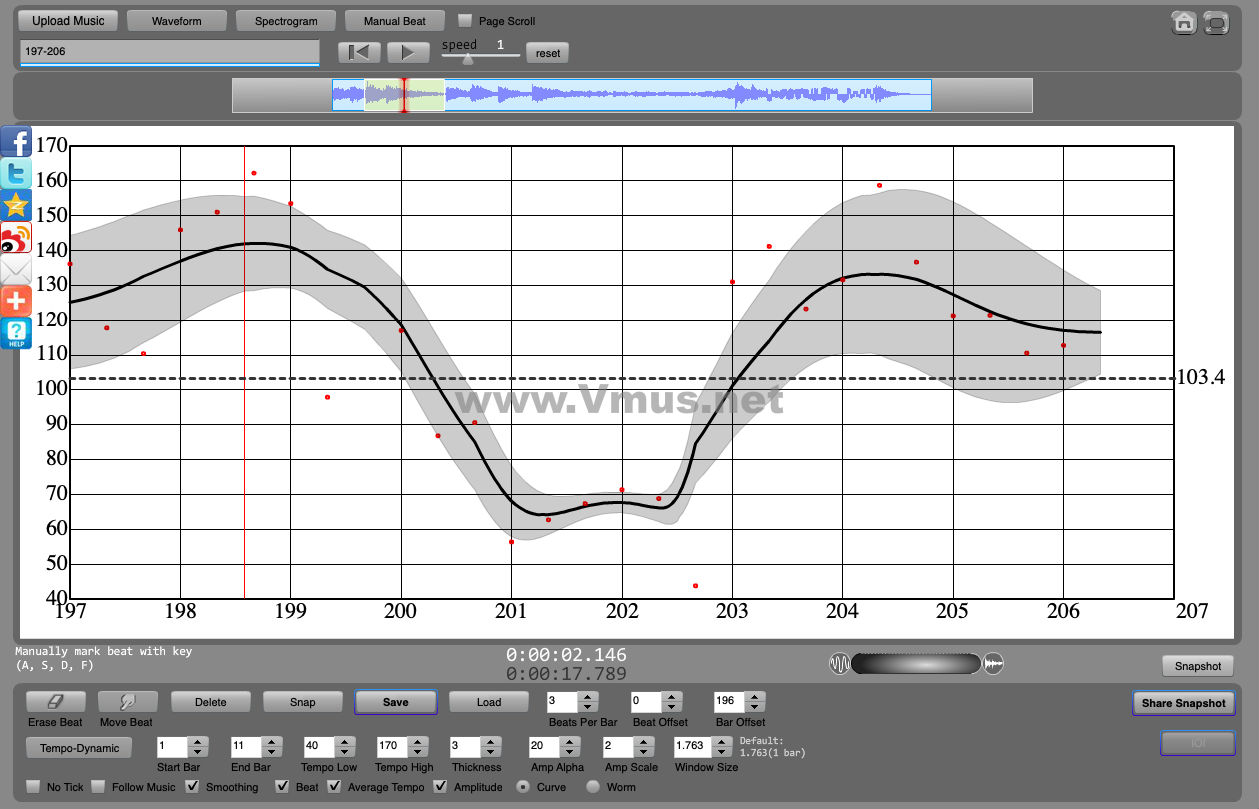Viewport: 1259px width, 809px height.
Task: Open the email share icon
Action: coord(16,270)
